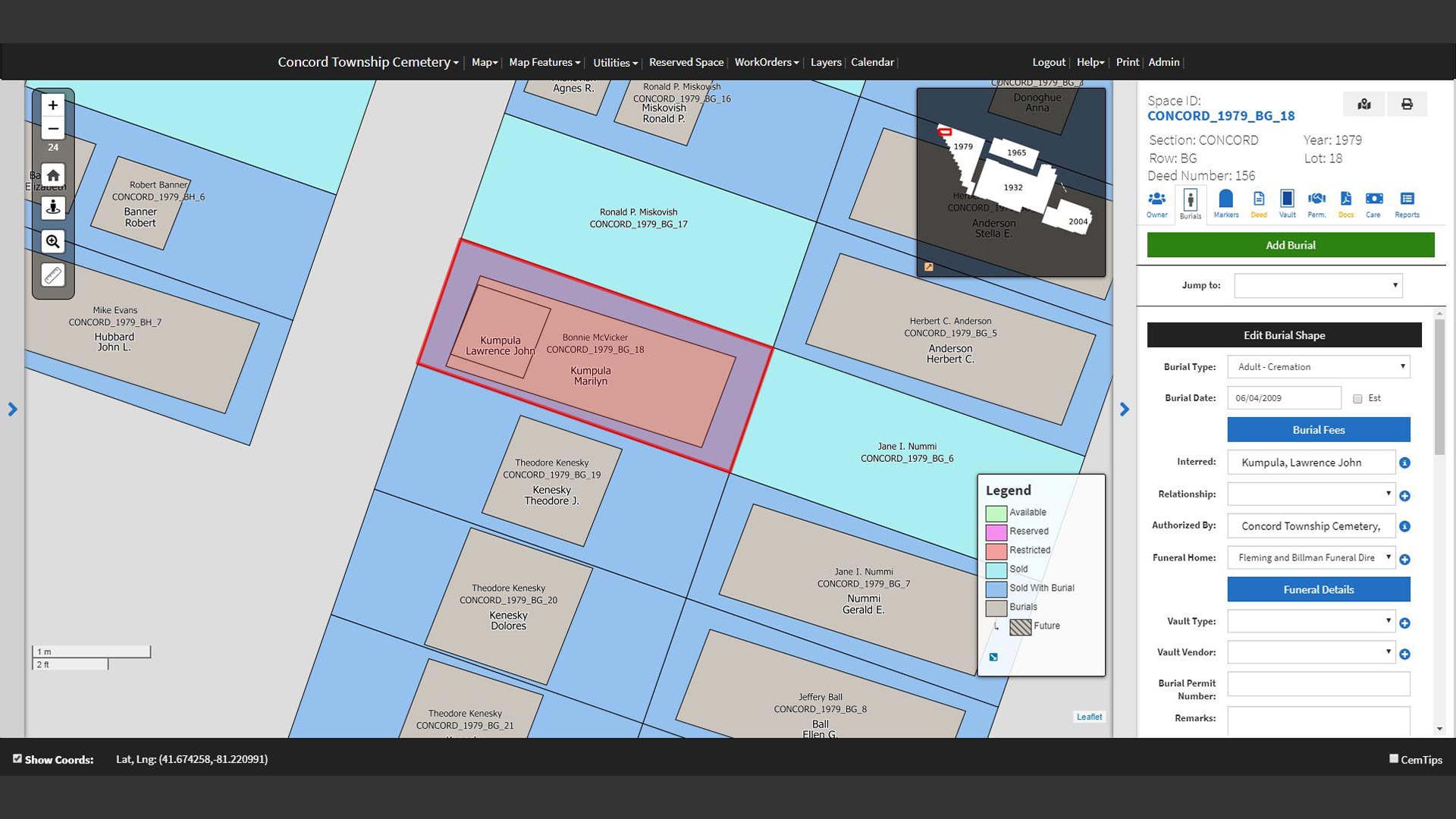1456x819 pixels.
Task: Click the Funeral Details button
Action: (x=1319, y=590)
